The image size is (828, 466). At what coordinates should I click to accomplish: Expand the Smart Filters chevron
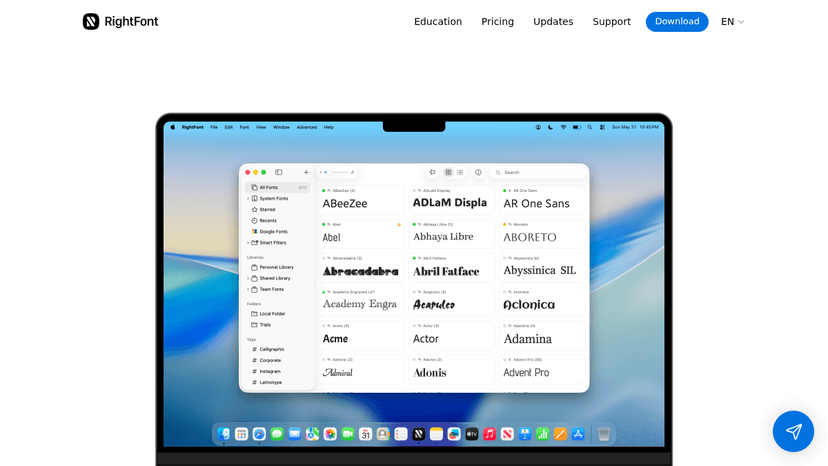click(x=248, y=243)
